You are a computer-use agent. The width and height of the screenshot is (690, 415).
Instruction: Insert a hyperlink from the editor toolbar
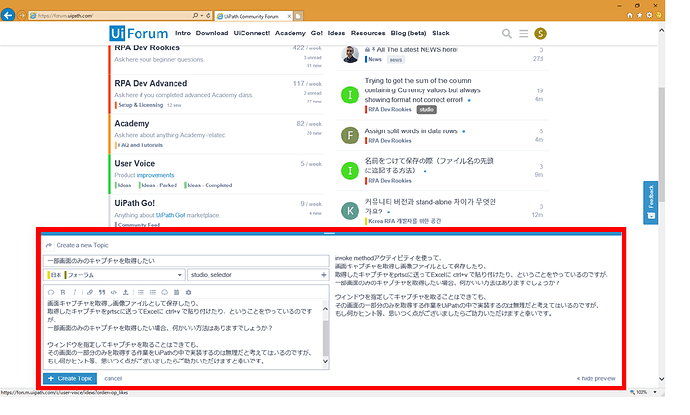90,292
